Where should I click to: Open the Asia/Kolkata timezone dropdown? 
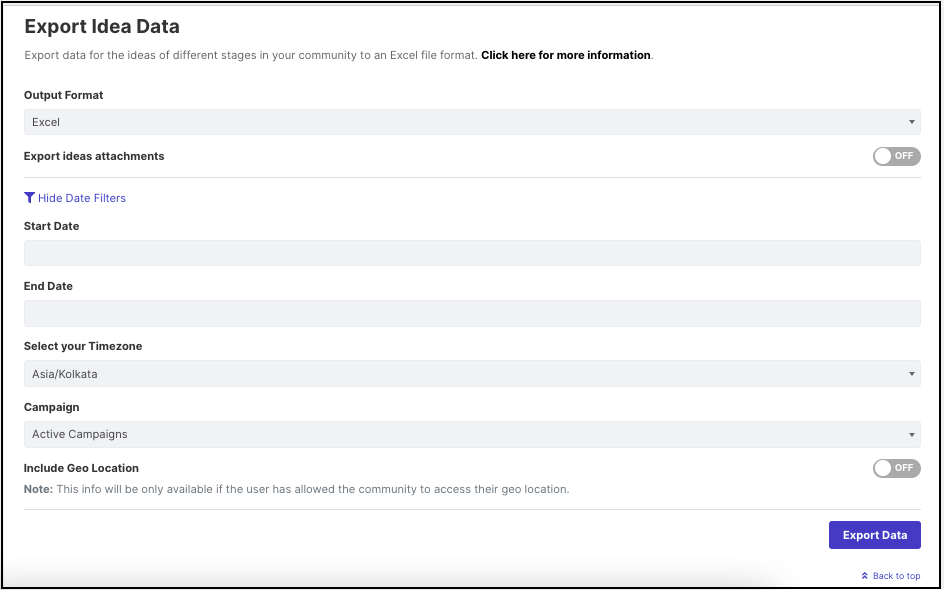pos(472,374)
